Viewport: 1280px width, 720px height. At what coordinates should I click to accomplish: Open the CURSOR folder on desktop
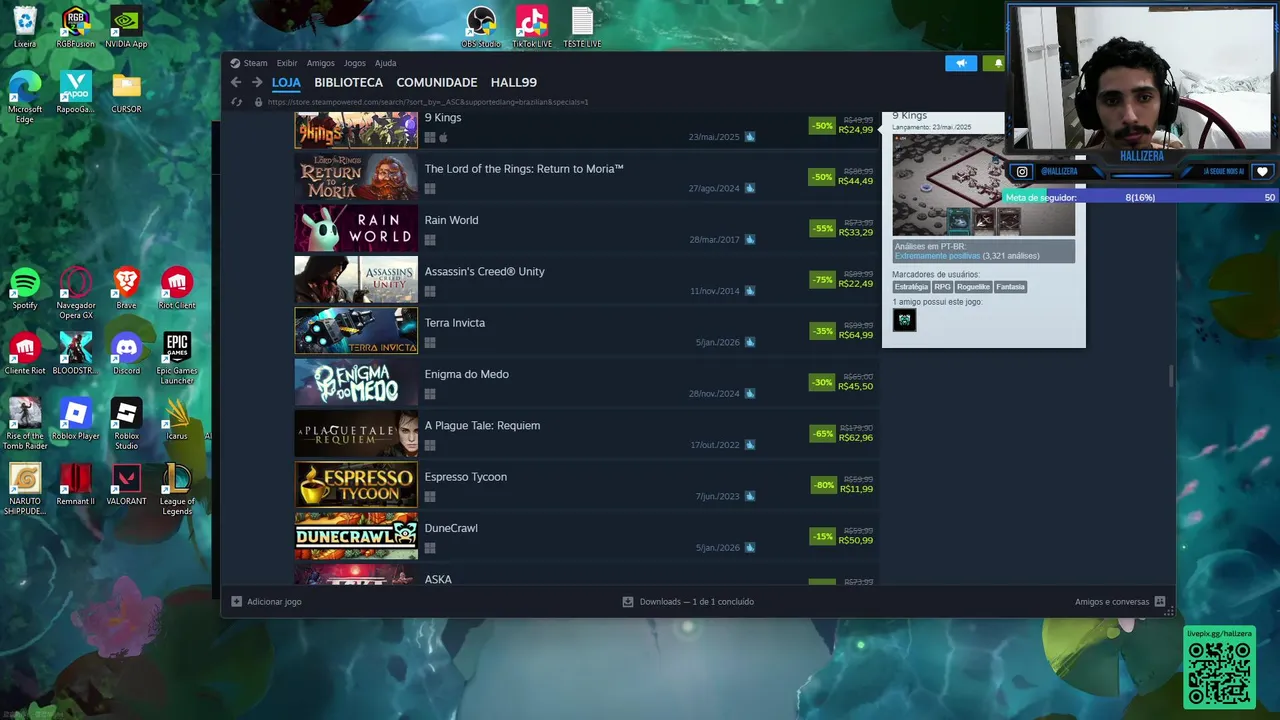pyautogui.click(x=126, y=92)
